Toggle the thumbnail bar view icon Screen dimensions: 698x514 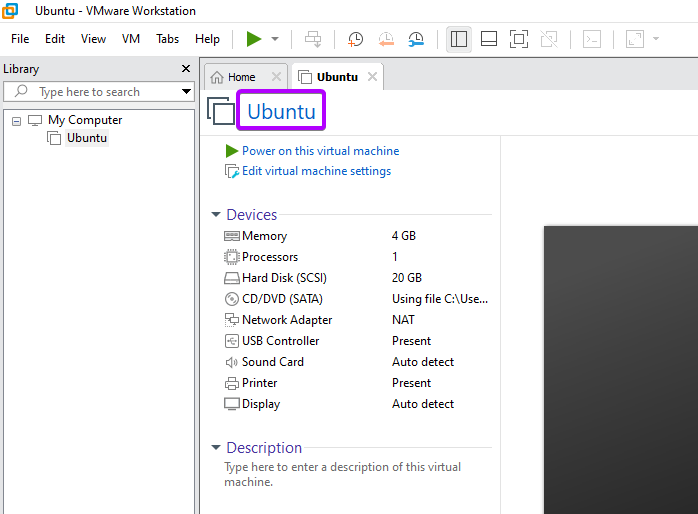(489, 39)
